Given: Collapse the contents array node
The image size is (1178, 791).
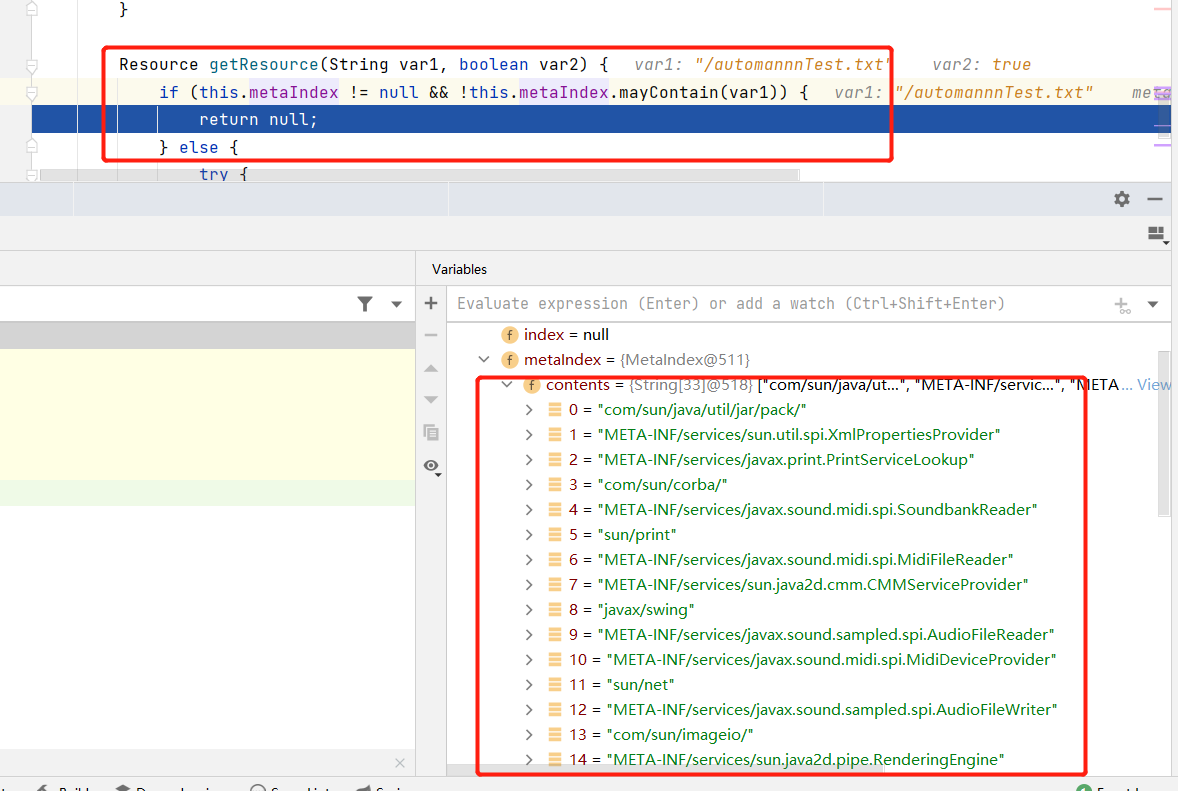Looking at the screenshot, I should point(507,385).
